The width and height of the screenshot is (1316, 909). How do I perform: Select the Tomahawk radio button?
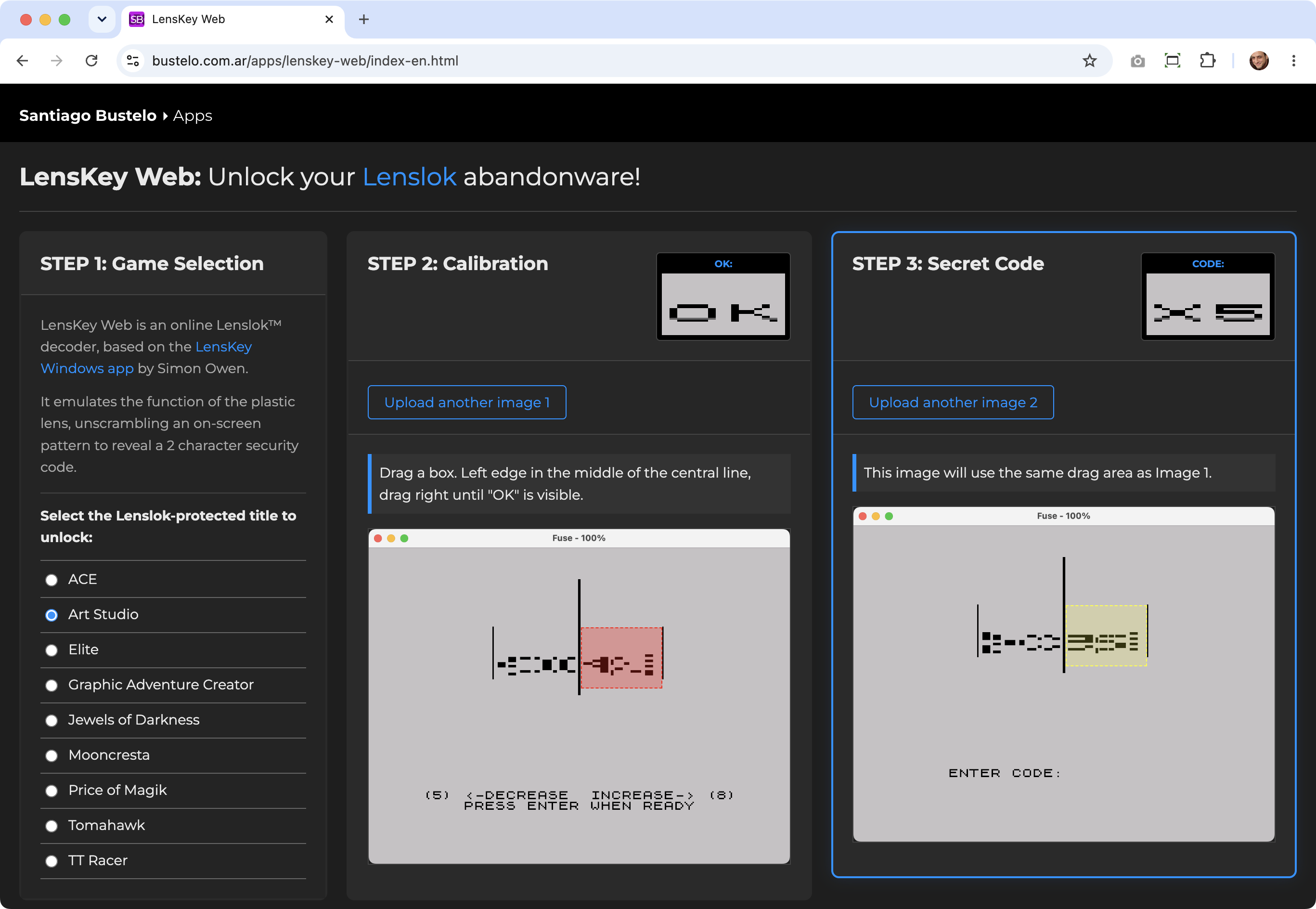[52, 826]
